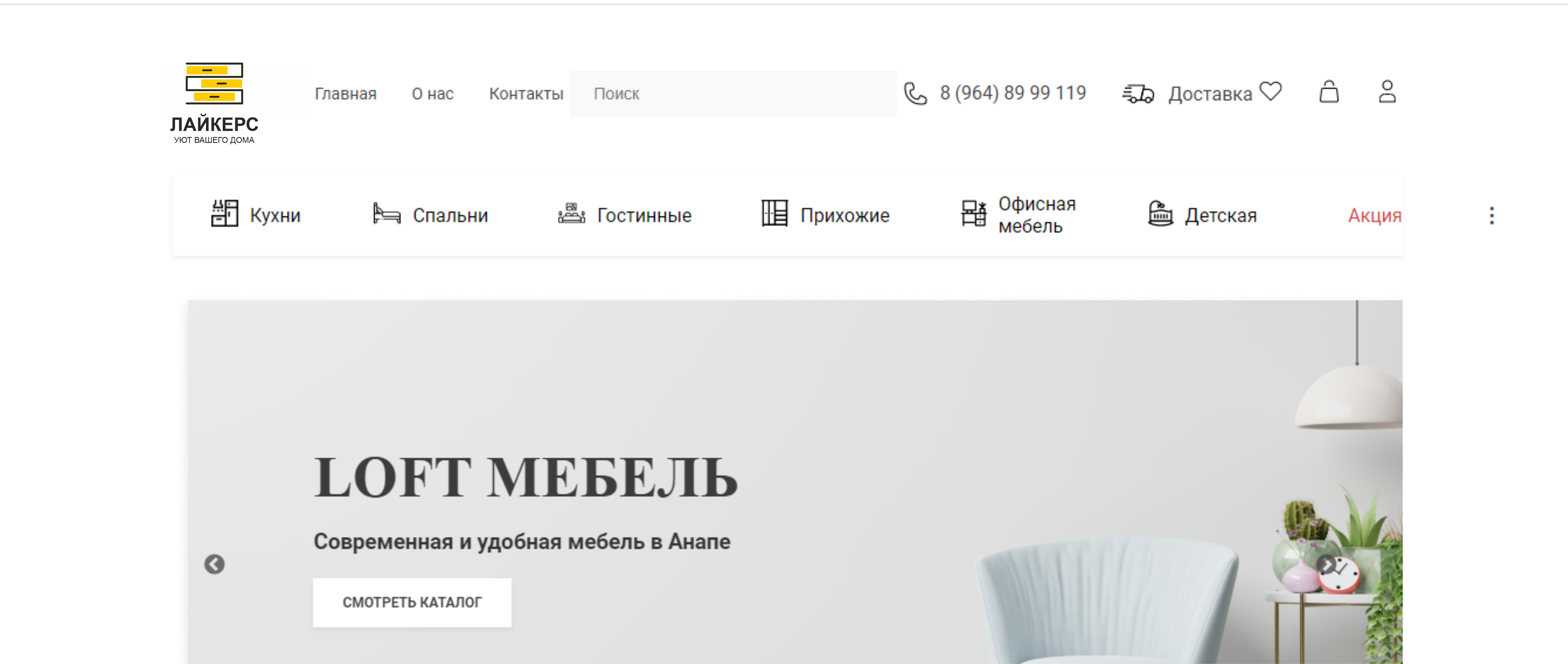The image size is (1568, 664).
Task: Click the Прихожие wardrobe icon
Action: click(x=775, y=214)
